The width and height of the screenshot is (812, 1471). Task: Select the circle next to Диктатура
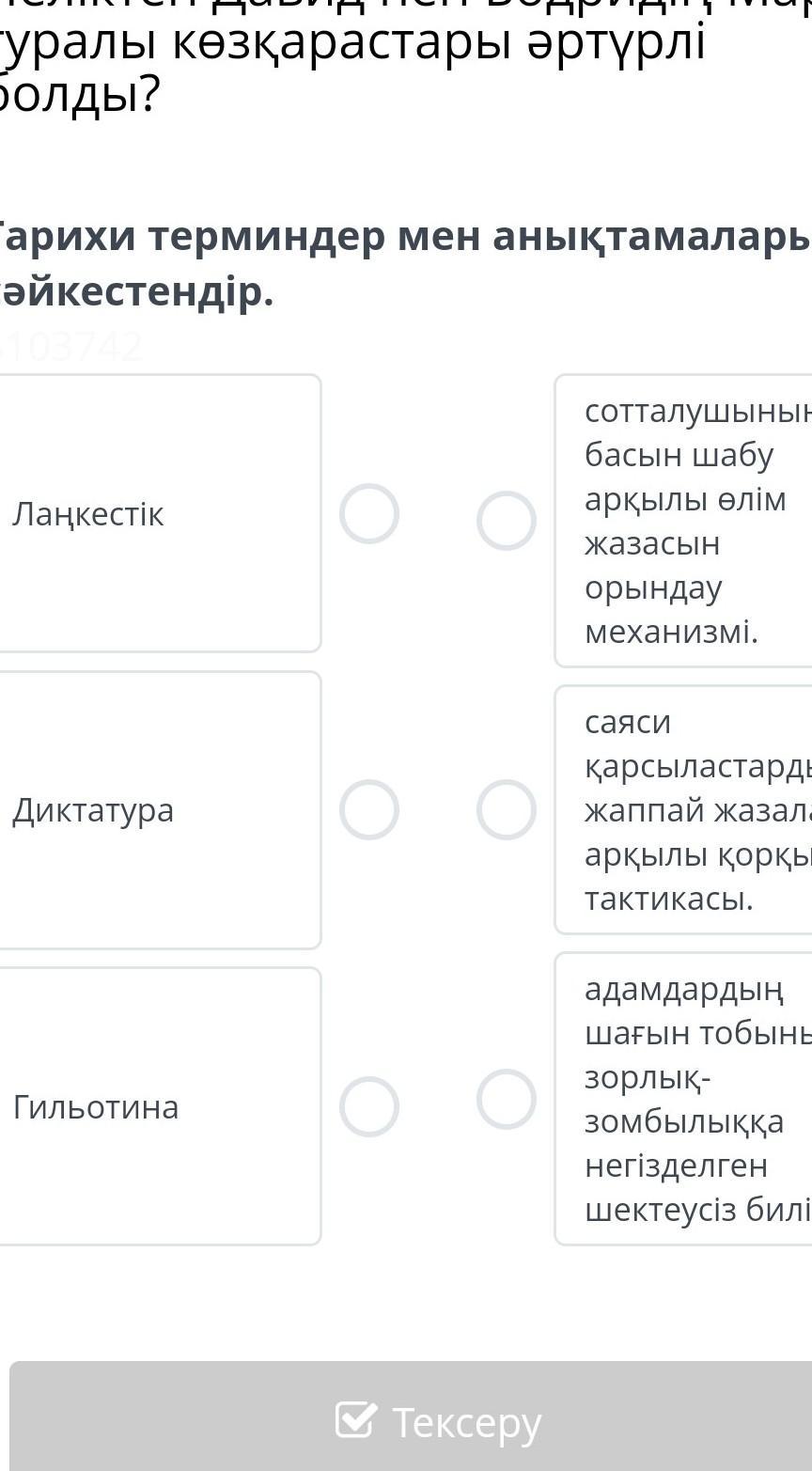pyautogui.click(x=369, y=809)
